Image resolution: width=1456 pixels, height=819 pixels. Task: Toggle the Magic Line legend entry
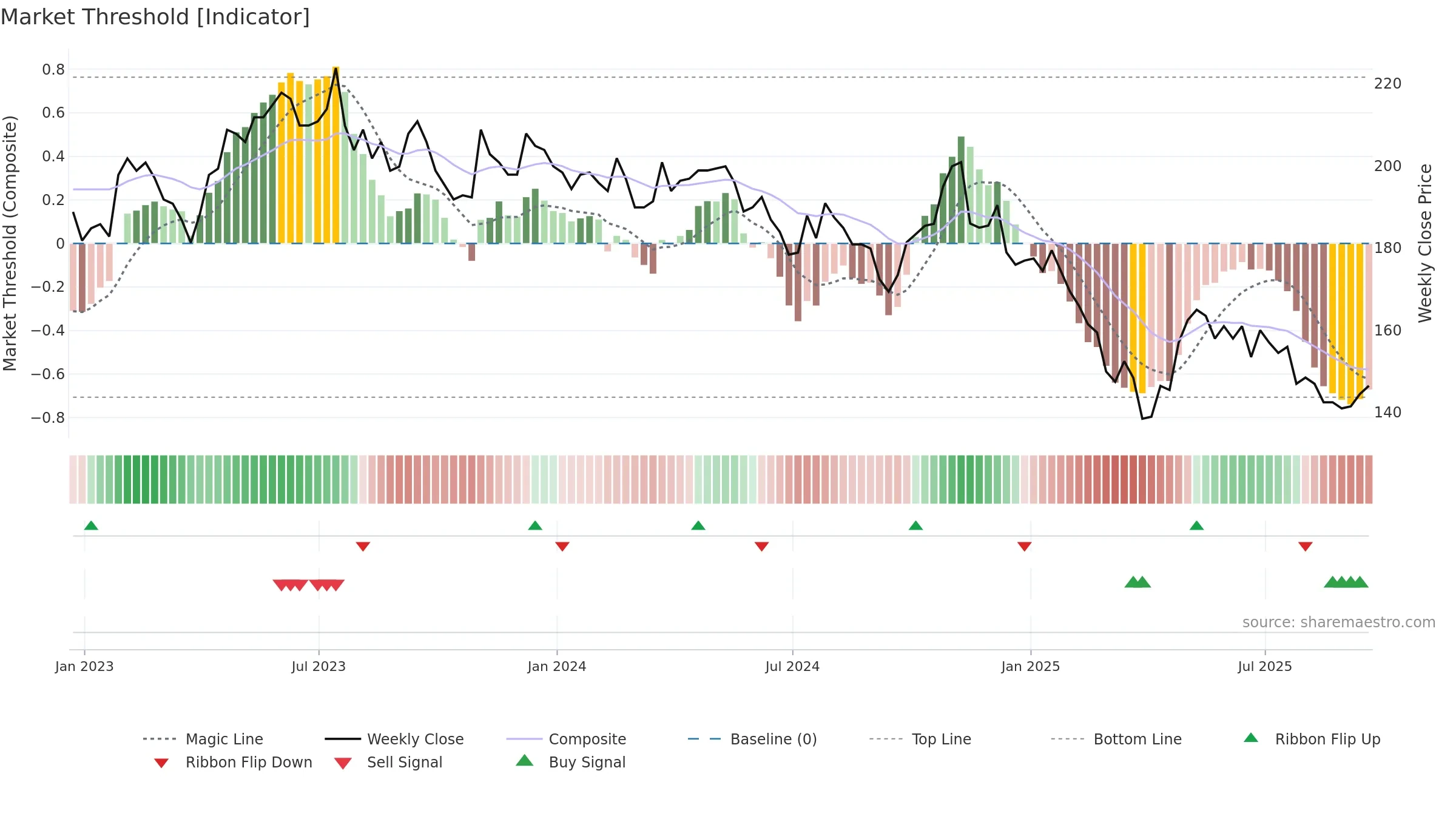203,739
